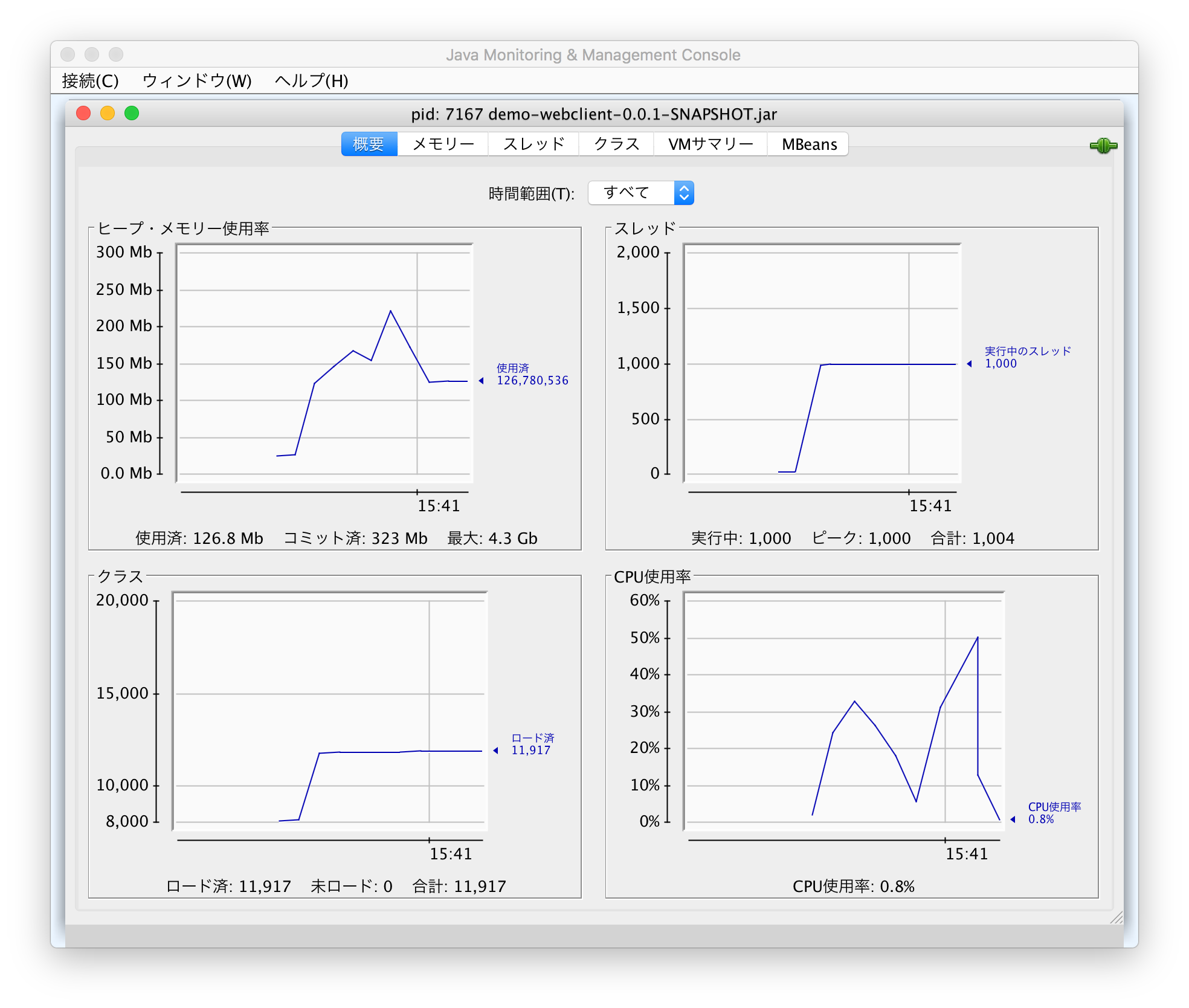Click the ピーク: 1,000 text
1189x1008 pixels.
point(860,538)
